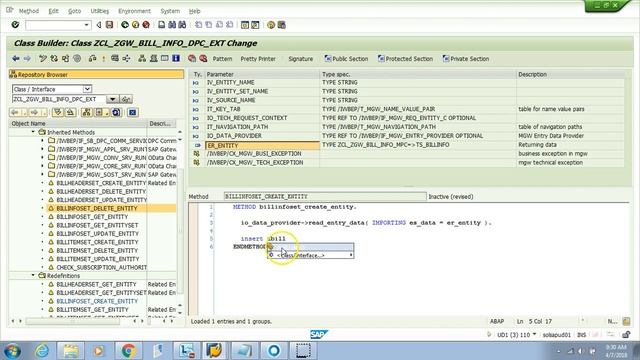Click the Customize Local Layout icon
The image size is (640, 360).
(281, 25)
